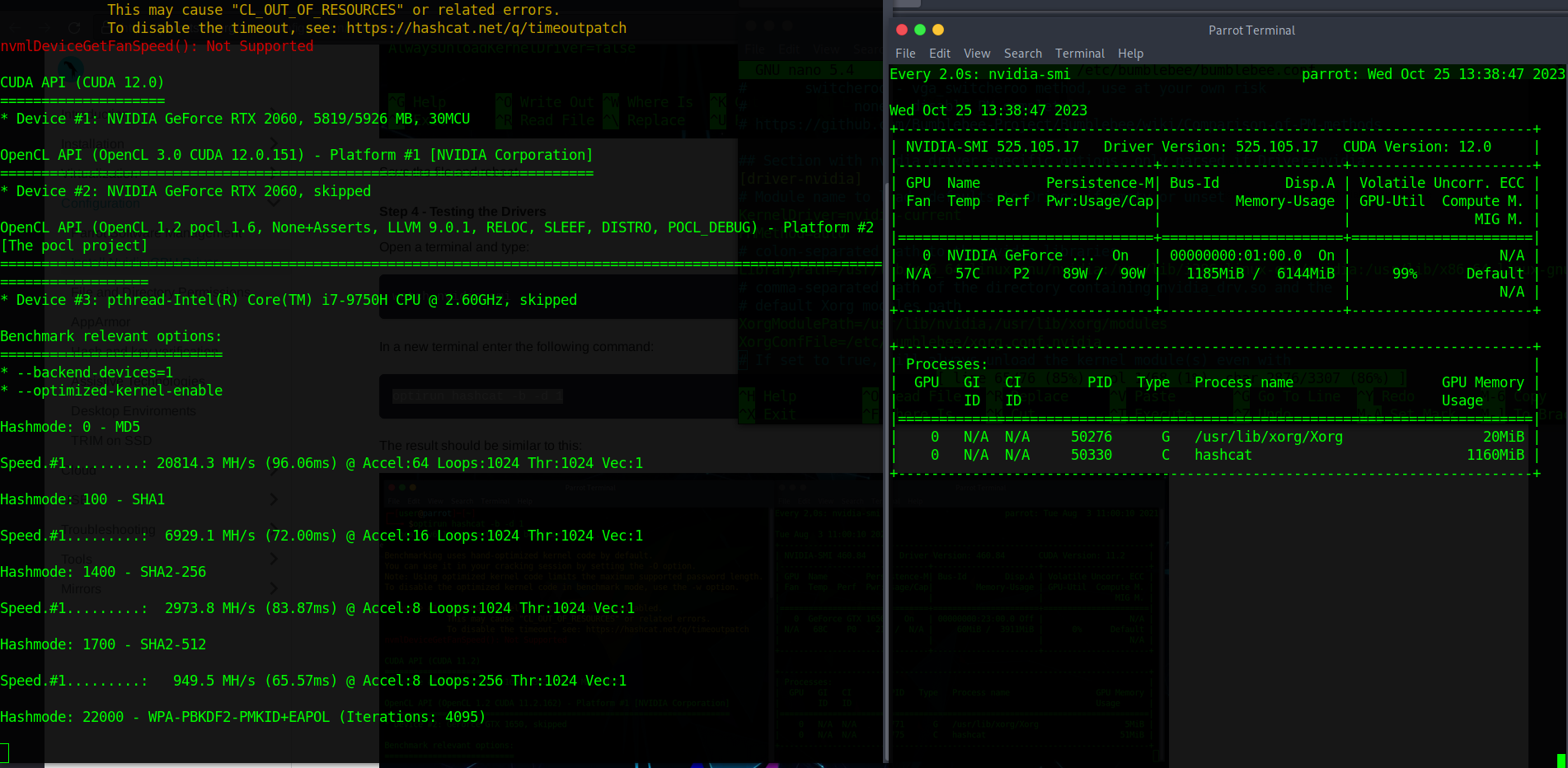
Task: Click the 'parrot: Wed Oct 25 13:38:47 2023' timestamp
Action: click(1434, 74)
